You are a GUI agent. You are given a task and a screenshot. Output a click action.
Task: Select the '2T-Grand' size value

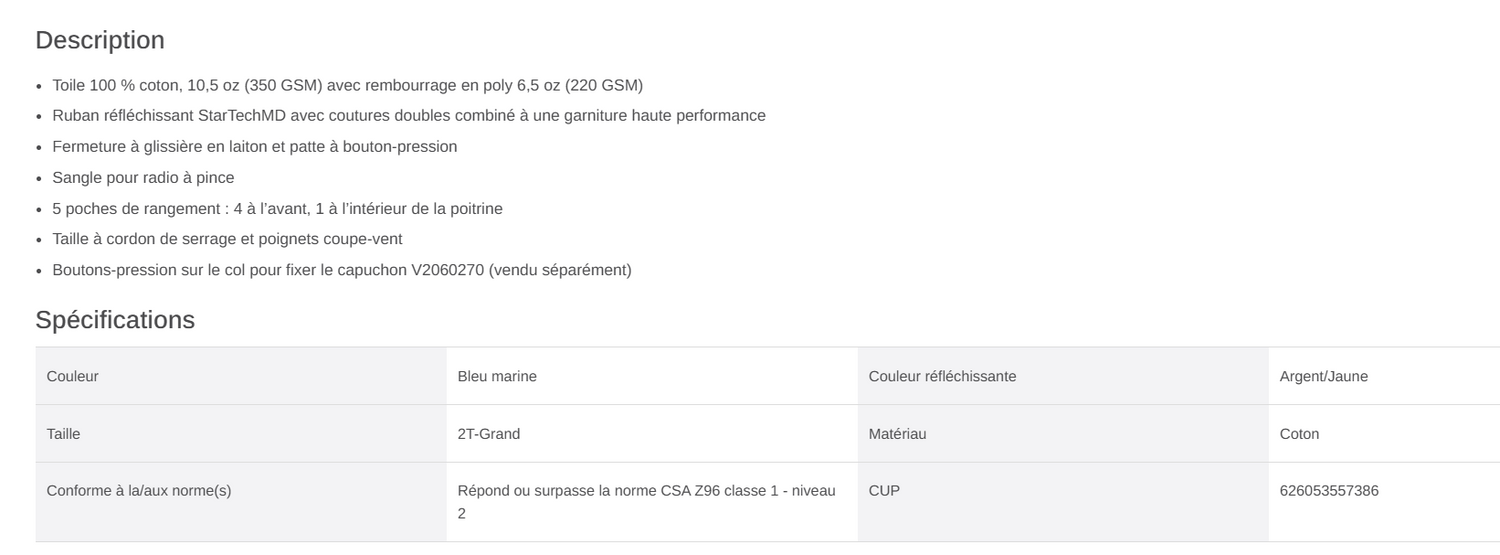pos(489,434)
